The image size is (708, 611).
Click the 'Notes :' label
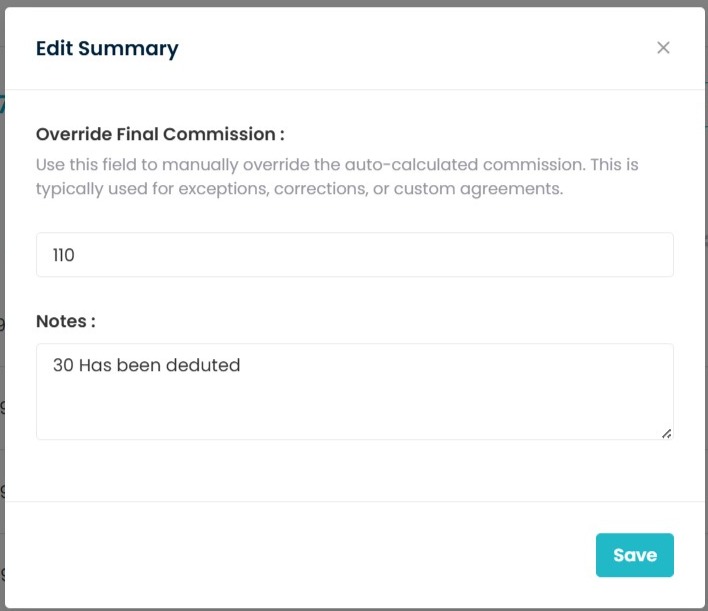pos(65,321)
